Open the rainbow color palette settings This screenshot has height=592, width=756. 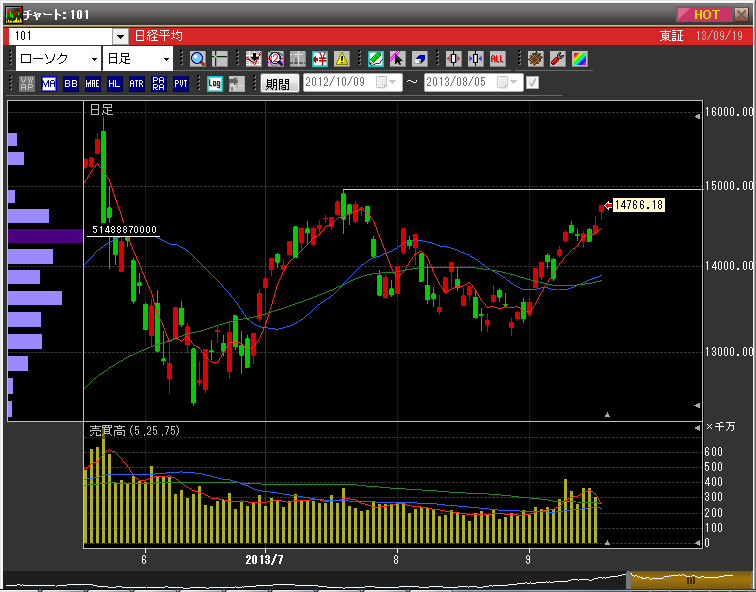point(580,59)
